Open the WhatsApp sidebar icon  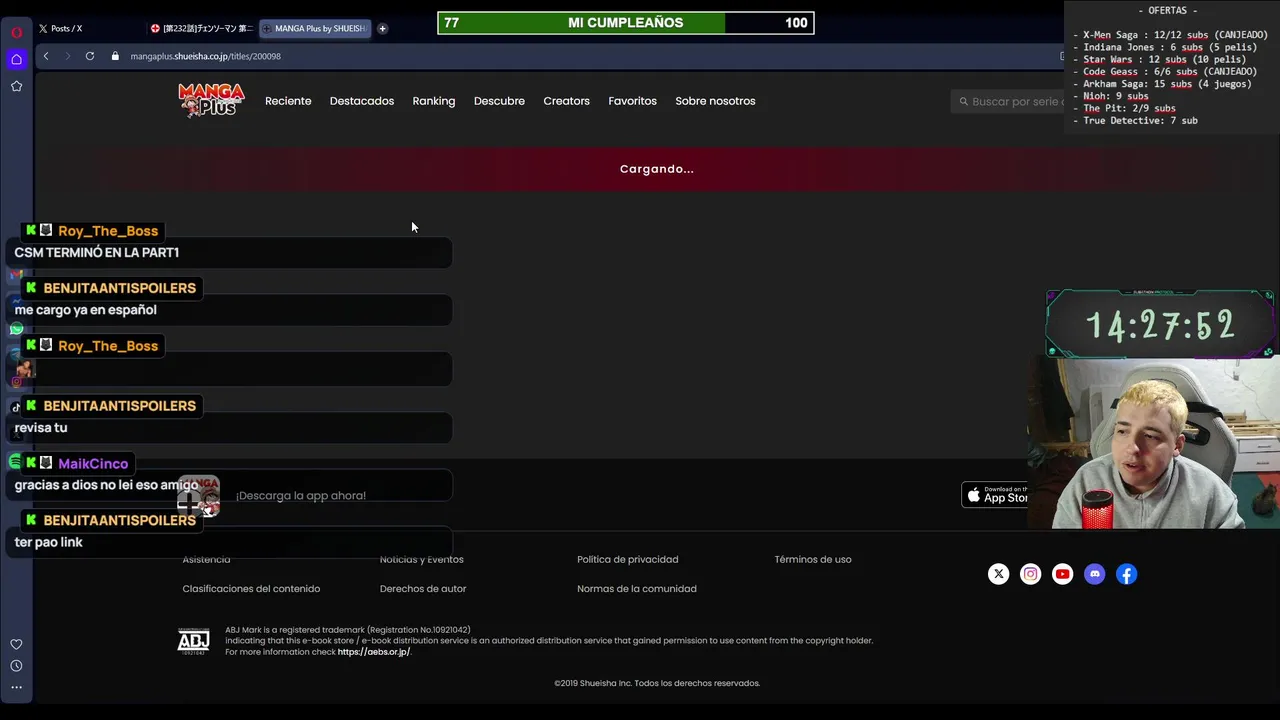coord(16,328)
